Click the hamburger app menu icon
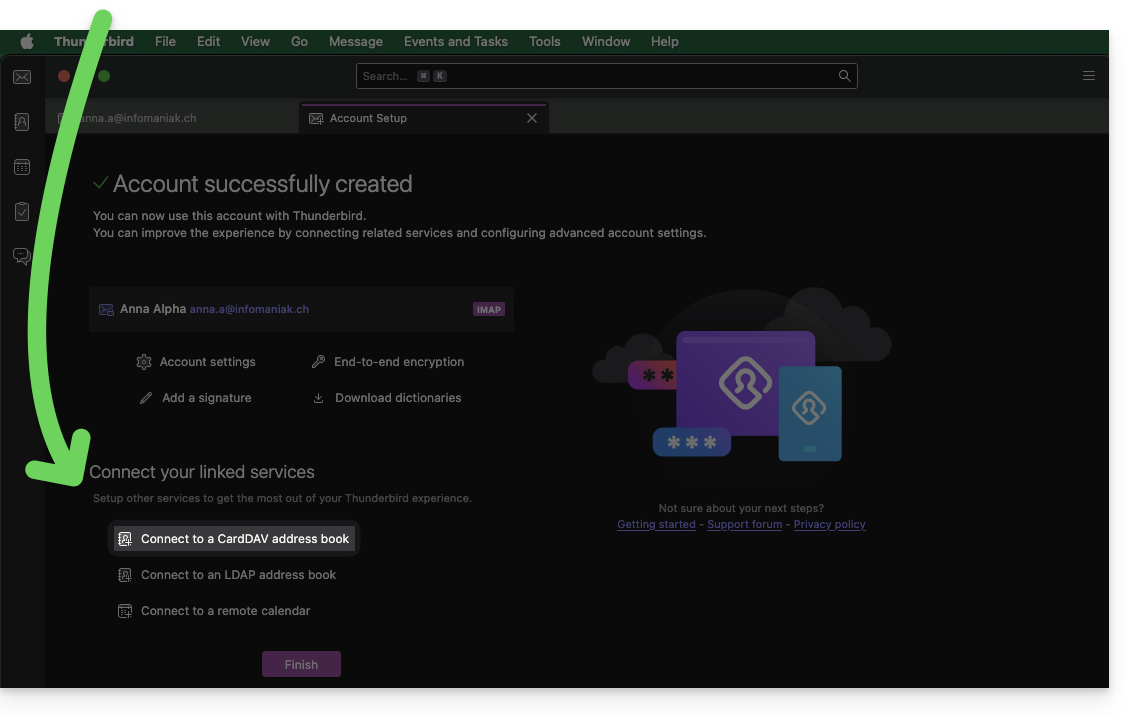 tap(1089, 76)
